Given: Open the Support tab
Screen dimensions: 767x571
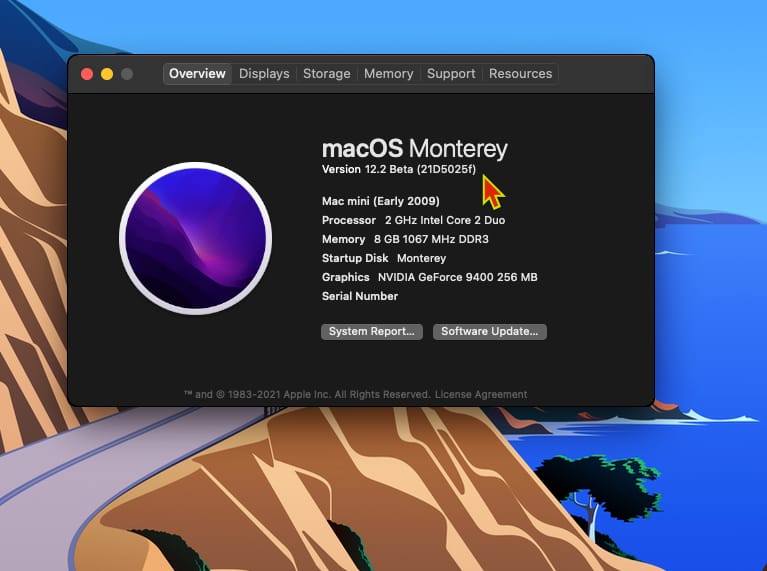Looking at the screenshot, I should pyautogui.click(x=451, y=74).
